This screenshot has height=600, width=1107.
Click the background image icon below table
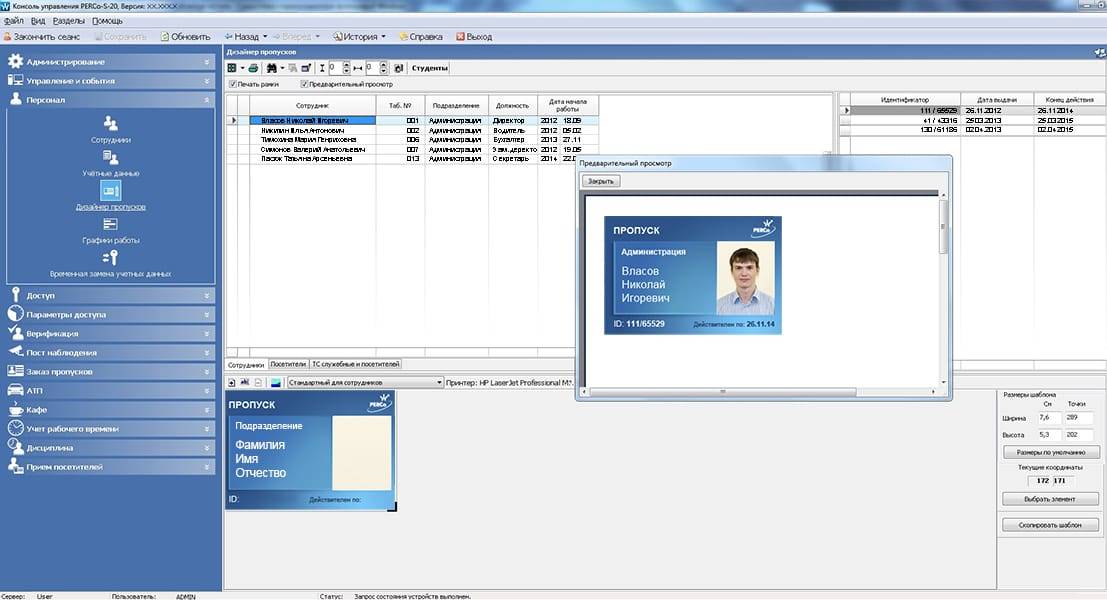pyautogui.click(x=275, y=382)
